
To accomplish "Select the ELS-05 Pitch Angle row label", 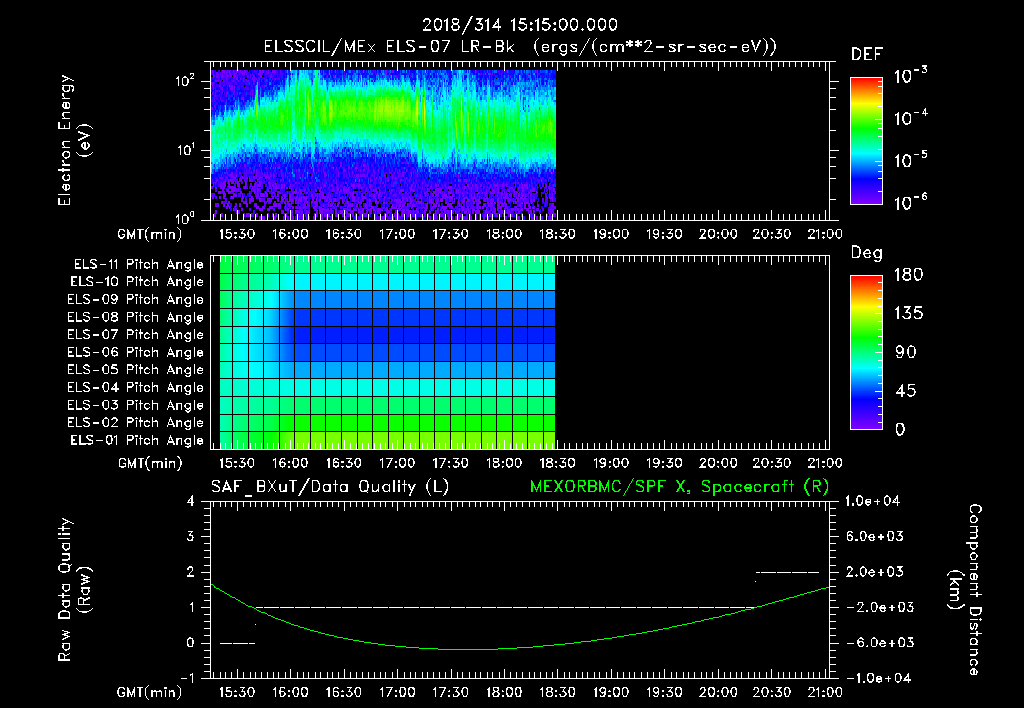I will point(135,370).
